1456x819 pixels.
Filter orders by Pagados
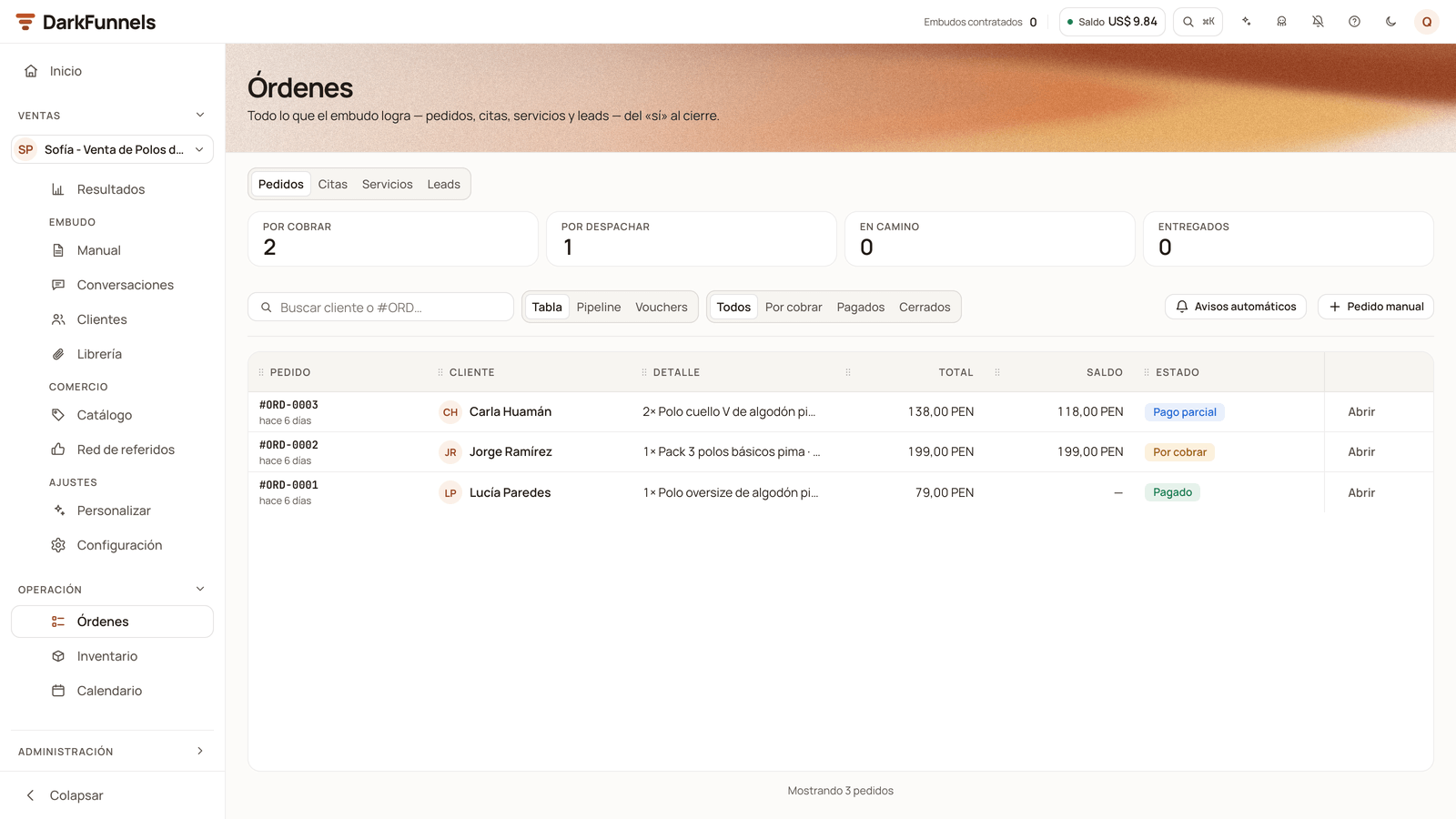[x=861, y=307]
